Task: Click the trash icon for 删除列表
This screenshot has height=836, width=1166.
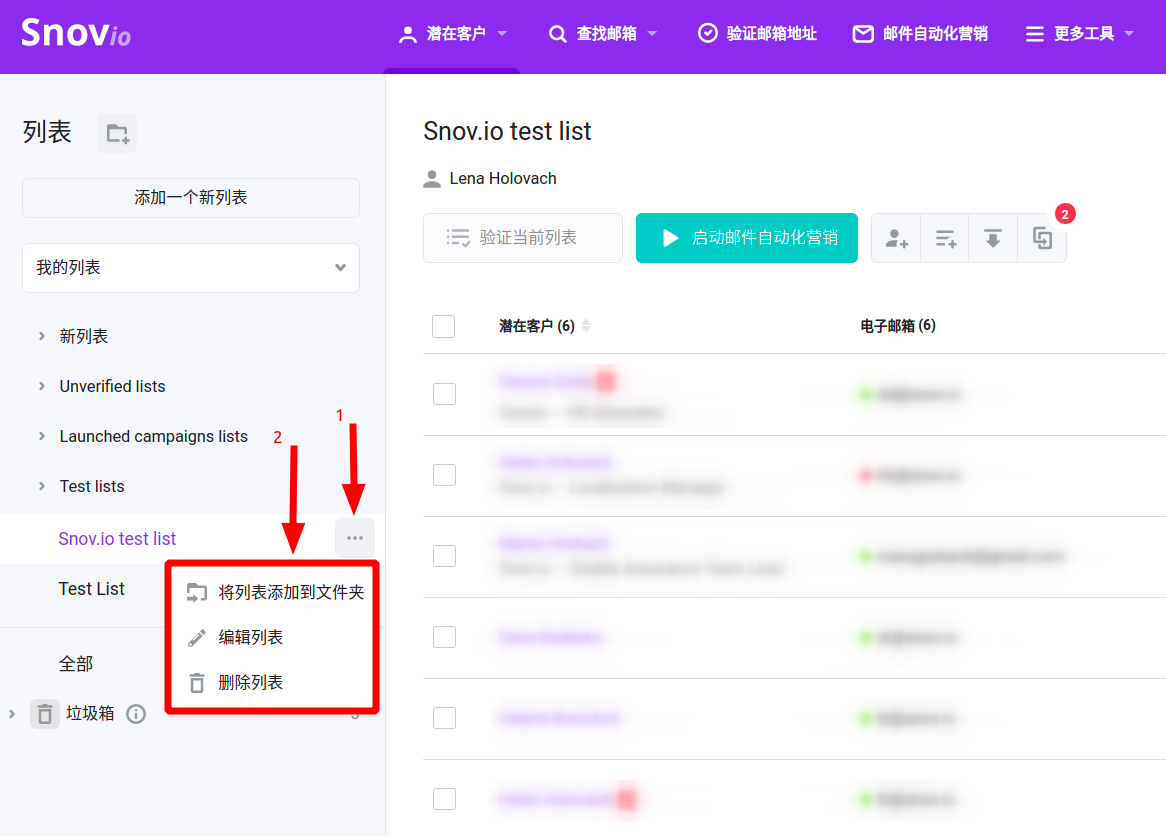Action: (196, 683)
